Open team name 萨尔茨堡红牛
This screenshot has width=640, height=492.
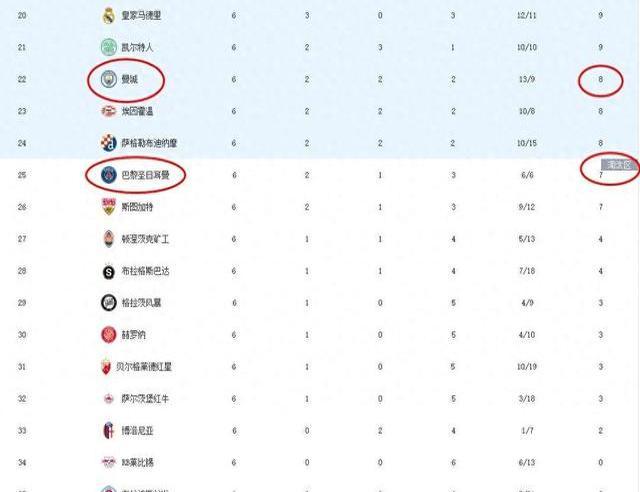[145, 398]
